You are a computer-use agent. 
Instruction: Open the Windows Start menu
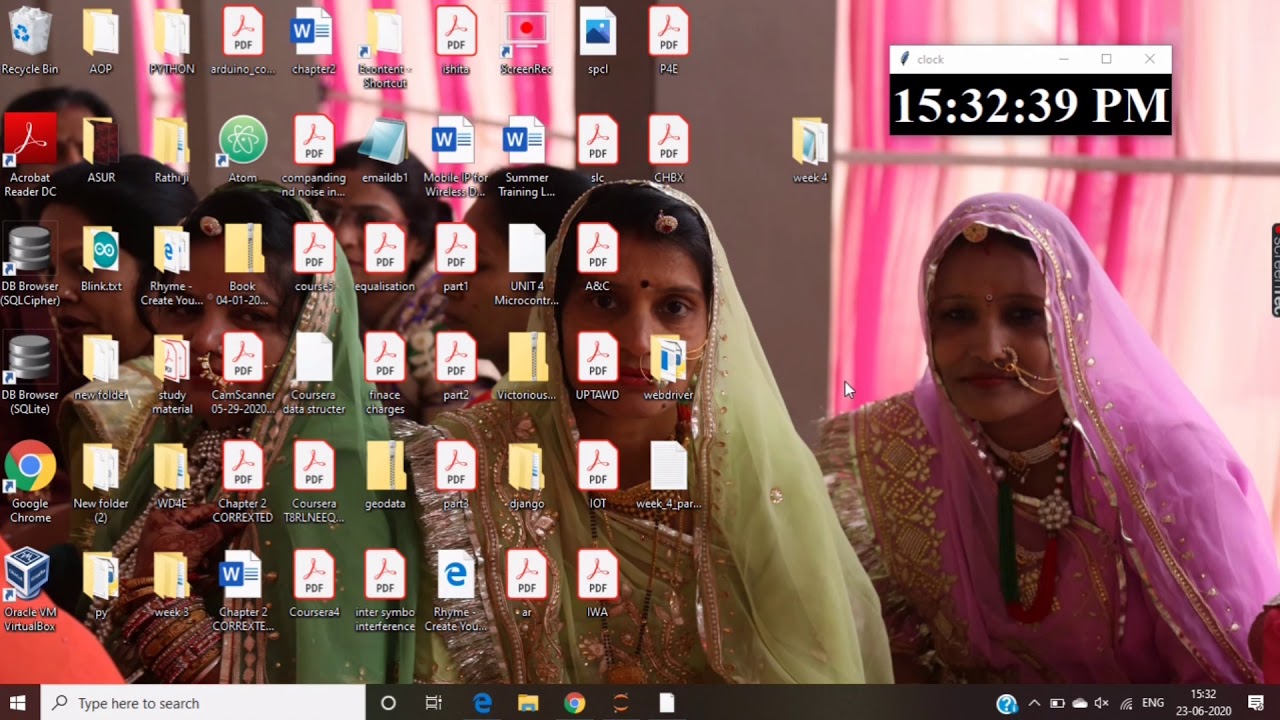18,703
